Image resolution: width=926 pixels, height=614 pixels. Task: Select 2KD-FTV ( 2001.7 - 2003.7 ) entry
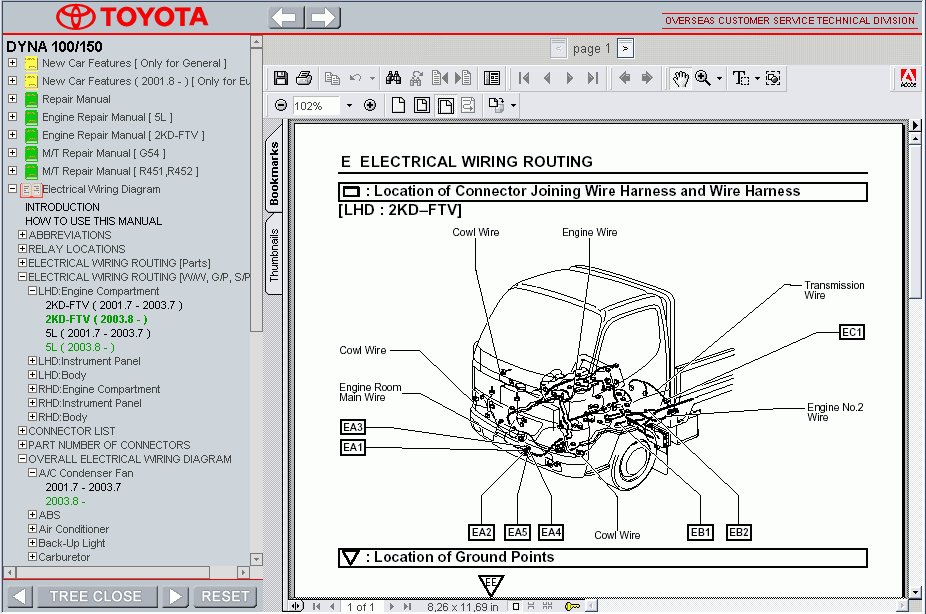point(114,305)
